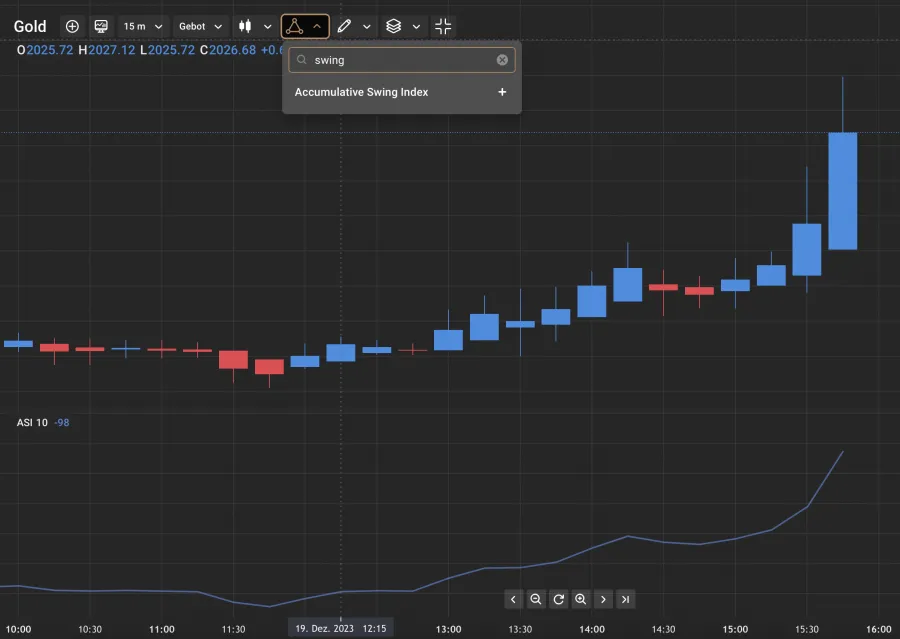
Task: Collapse the indicator panel with its chevron
Action: pyautogui.click(x=316, y=26)
